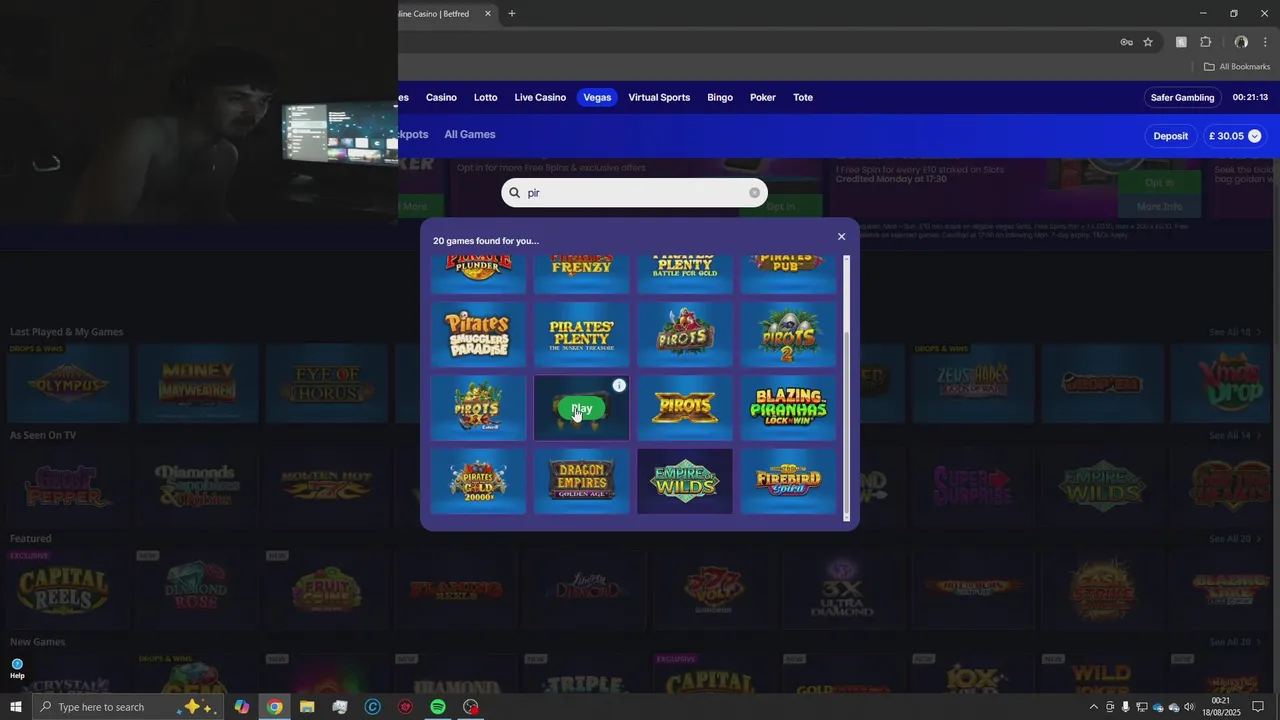Go to the Poker section
Screen dimensions: 1280x720
pos(763,97)
